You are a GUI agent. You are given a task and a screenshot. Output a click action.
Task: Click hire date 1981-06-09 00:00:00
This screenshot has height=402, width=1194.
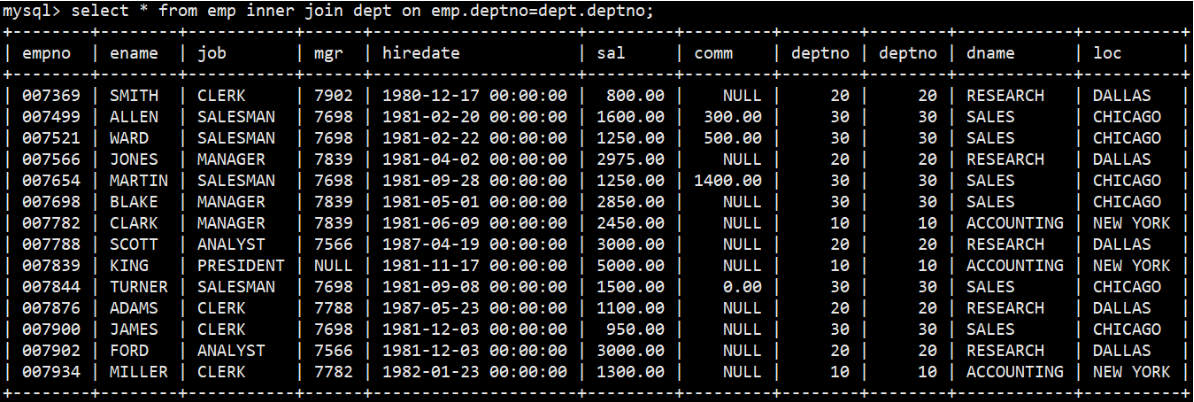click(x=474, y=223)
